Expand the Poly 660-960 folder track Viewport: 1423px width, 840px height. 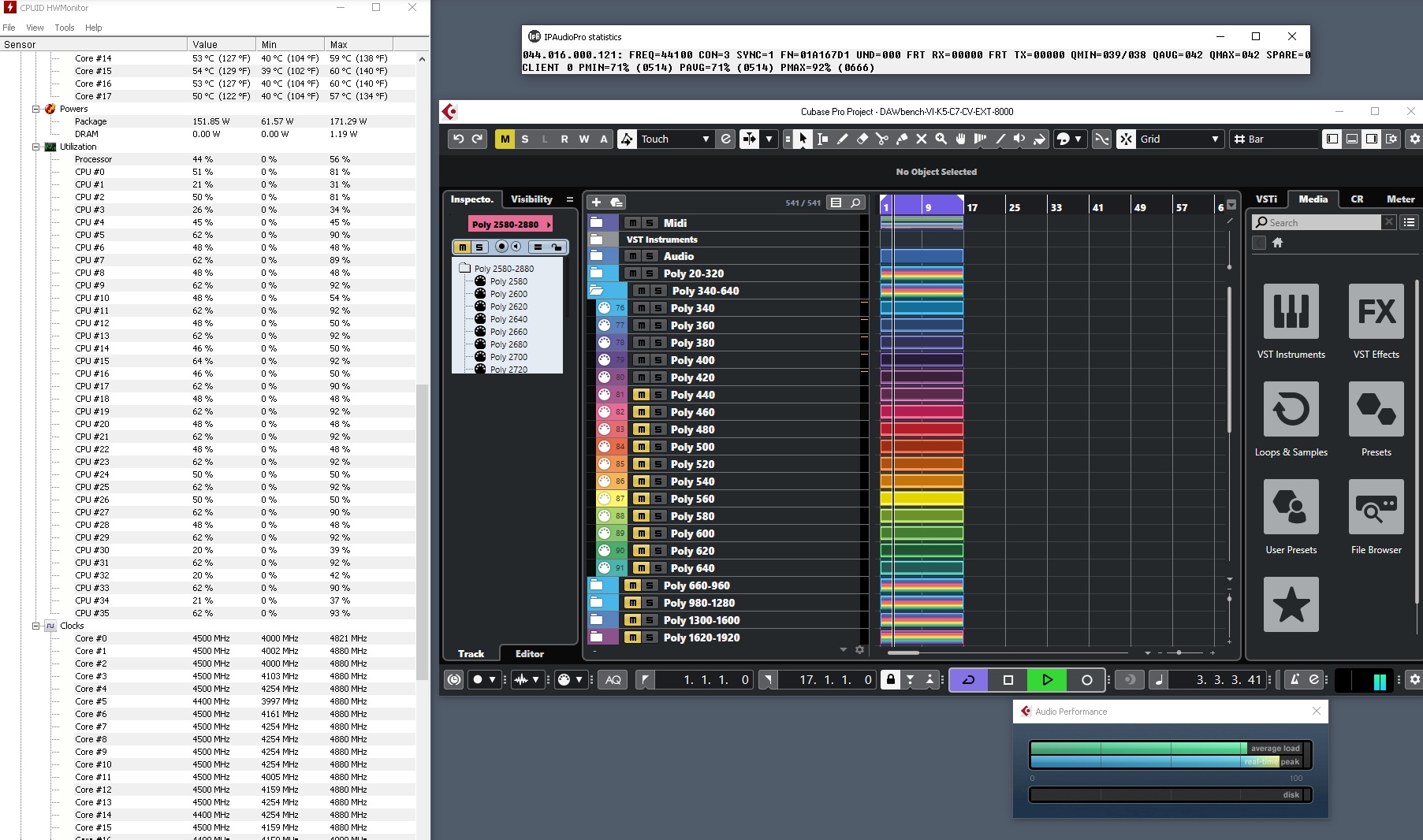597,585
